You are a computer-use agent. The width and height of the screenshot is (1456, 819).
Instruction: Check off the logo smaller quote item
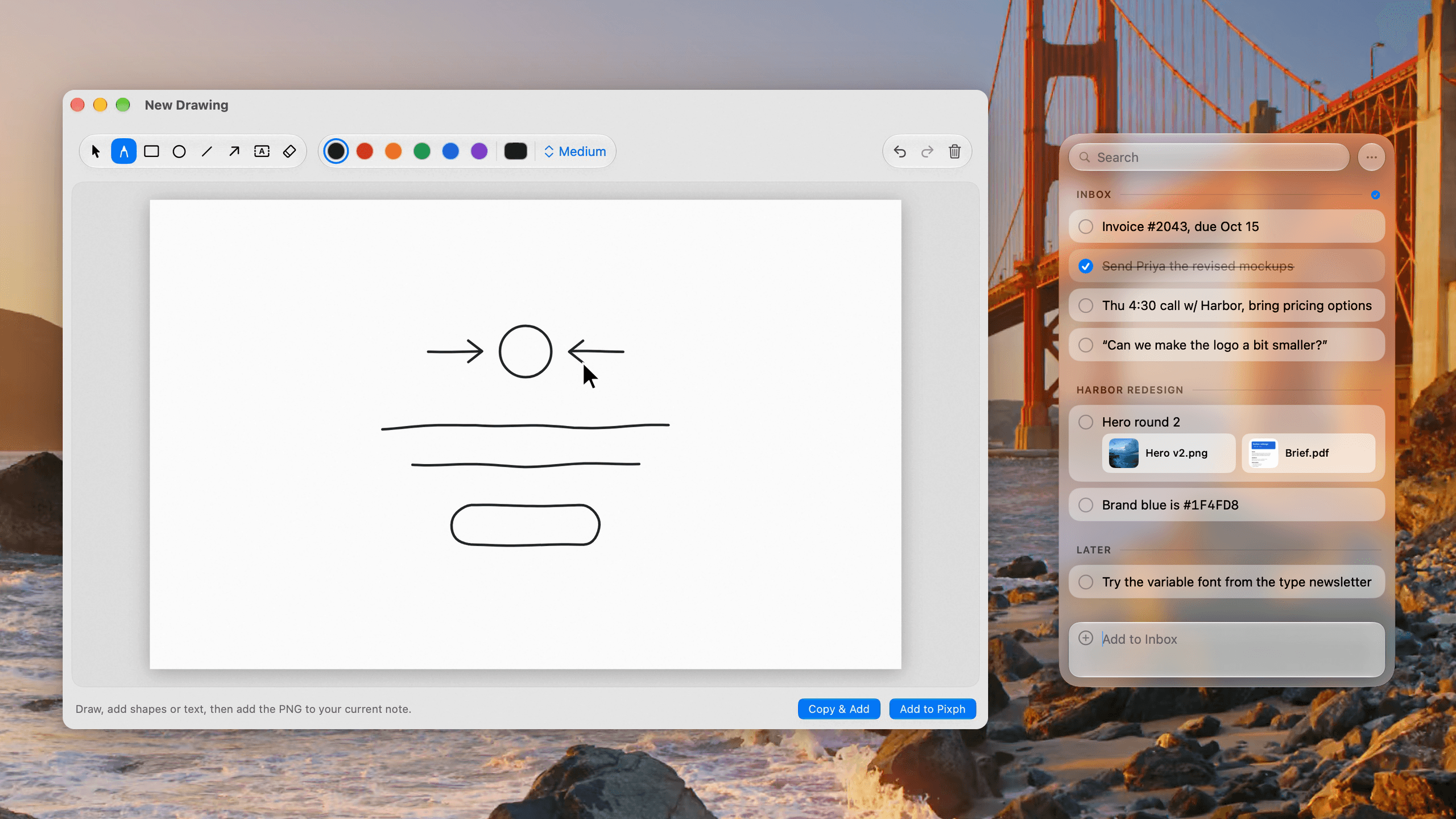click(1086, 345)
